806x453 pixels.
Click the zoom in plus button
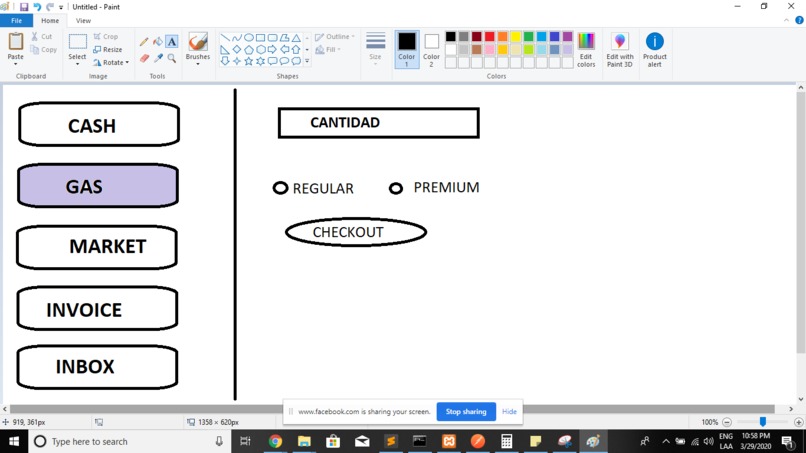click(798, 422)
